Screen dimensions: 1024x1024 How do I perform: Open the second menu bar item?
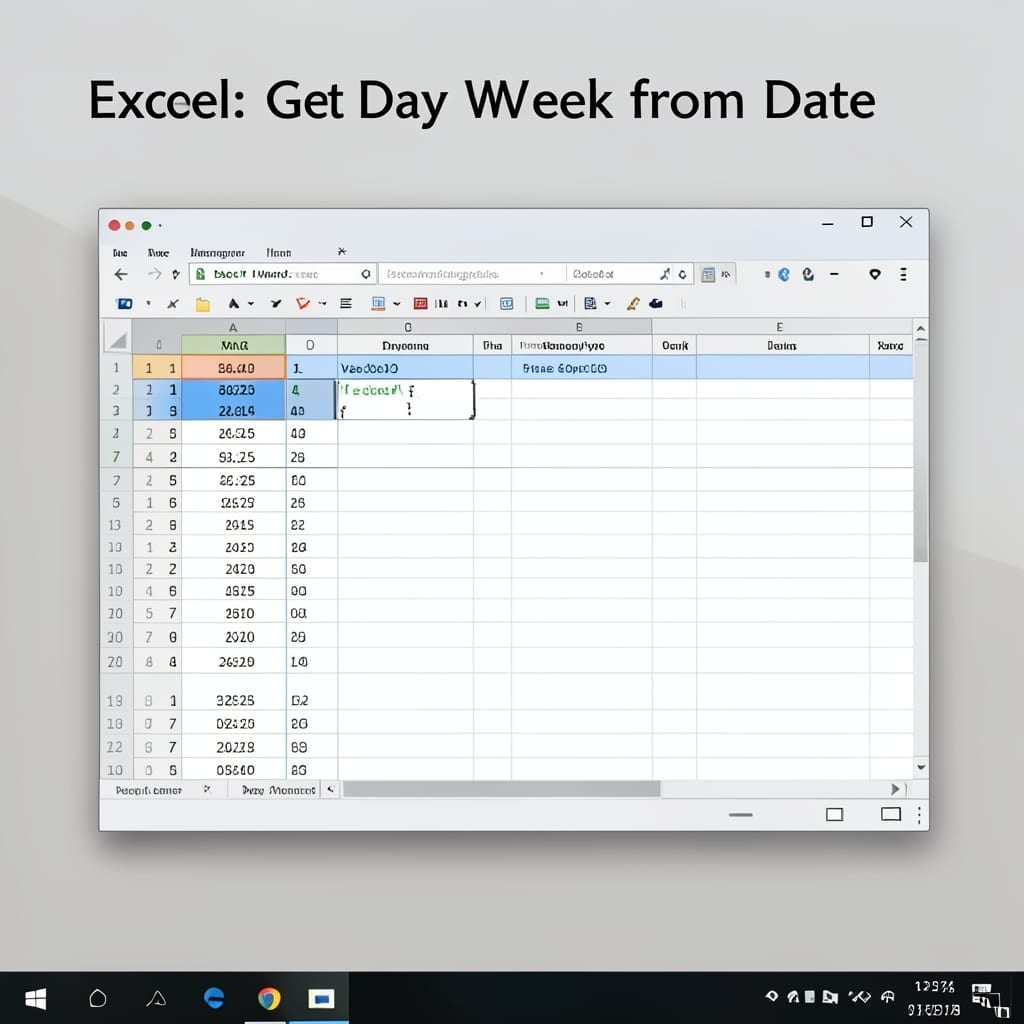coord(158,253)
